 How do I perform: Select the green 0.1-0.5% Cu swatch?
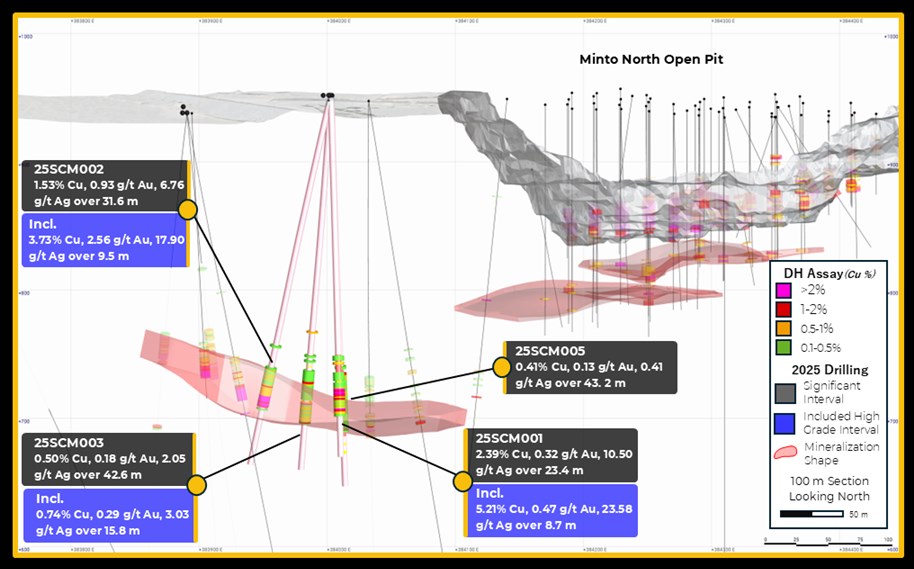pyautogui.click(x=784, y=347)
